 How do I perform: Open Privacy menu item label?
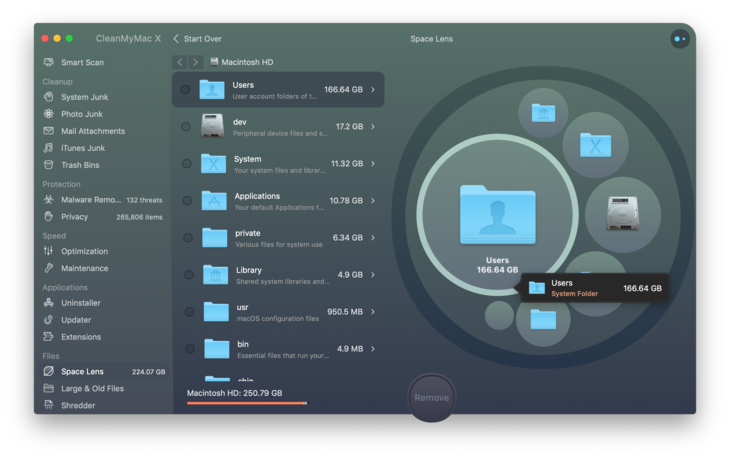(x=74, y=217)
